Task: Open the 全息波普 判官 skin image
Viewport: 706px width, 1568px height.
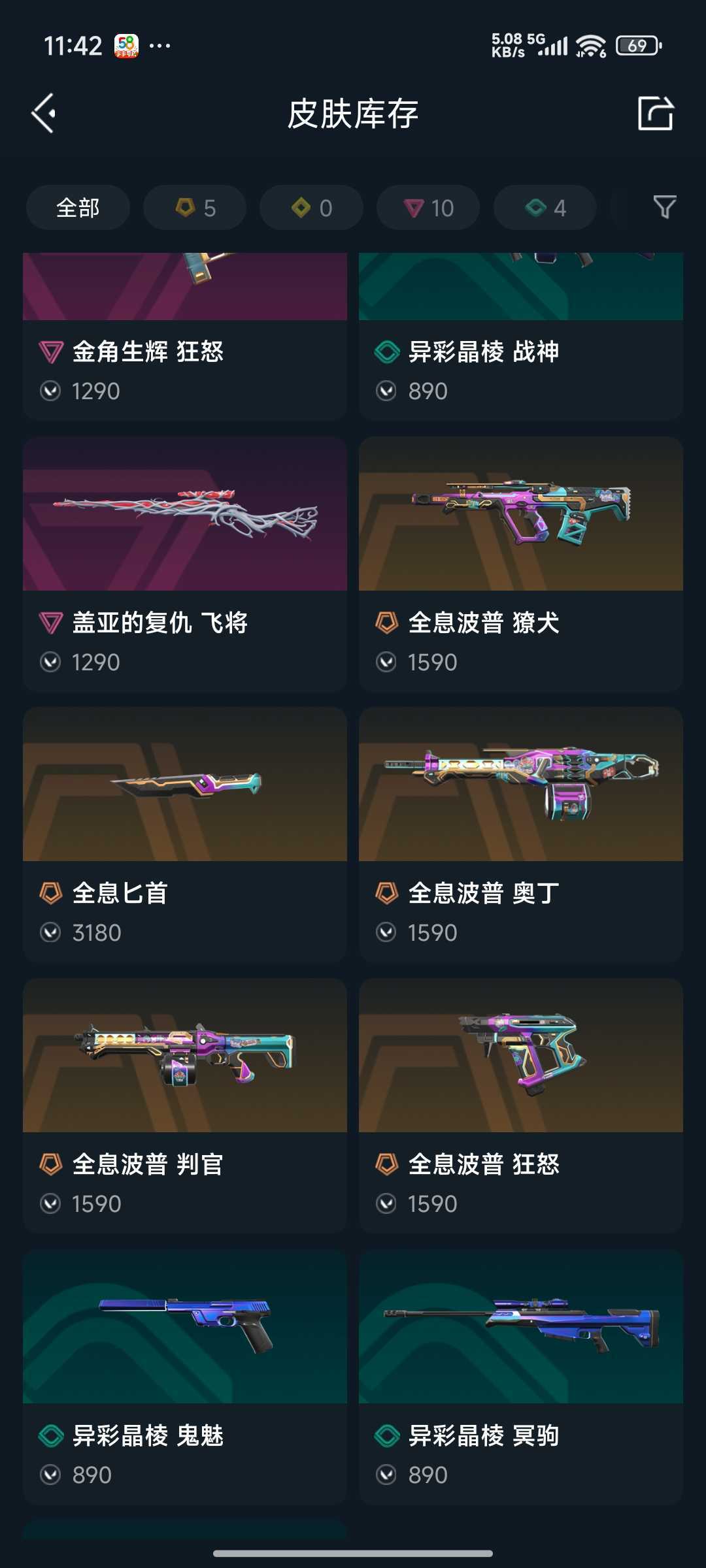Action: coord(185,1055)
